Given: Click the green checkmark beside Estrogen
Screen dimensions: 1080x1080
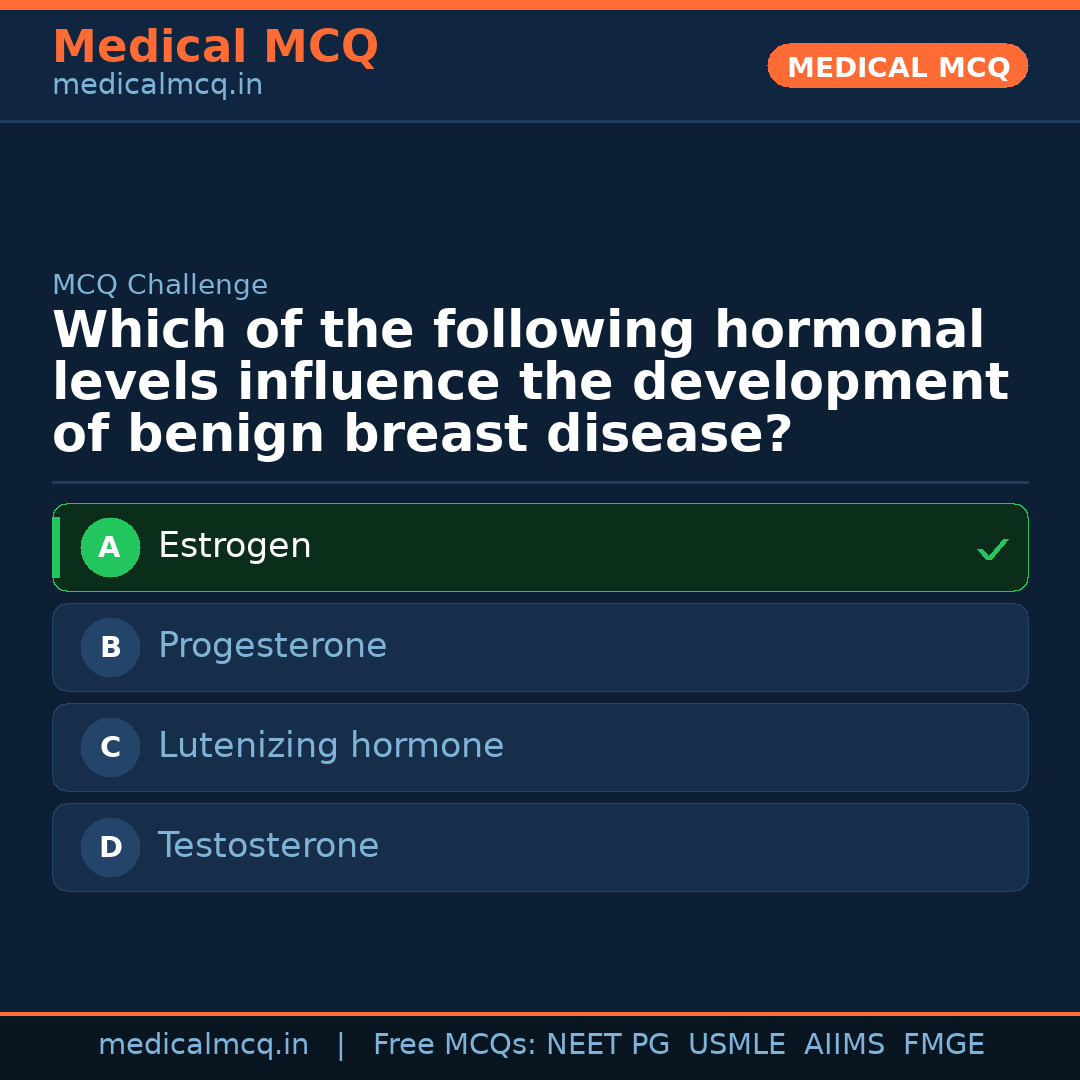Looking at the screenshot, I should pos(992,549).
